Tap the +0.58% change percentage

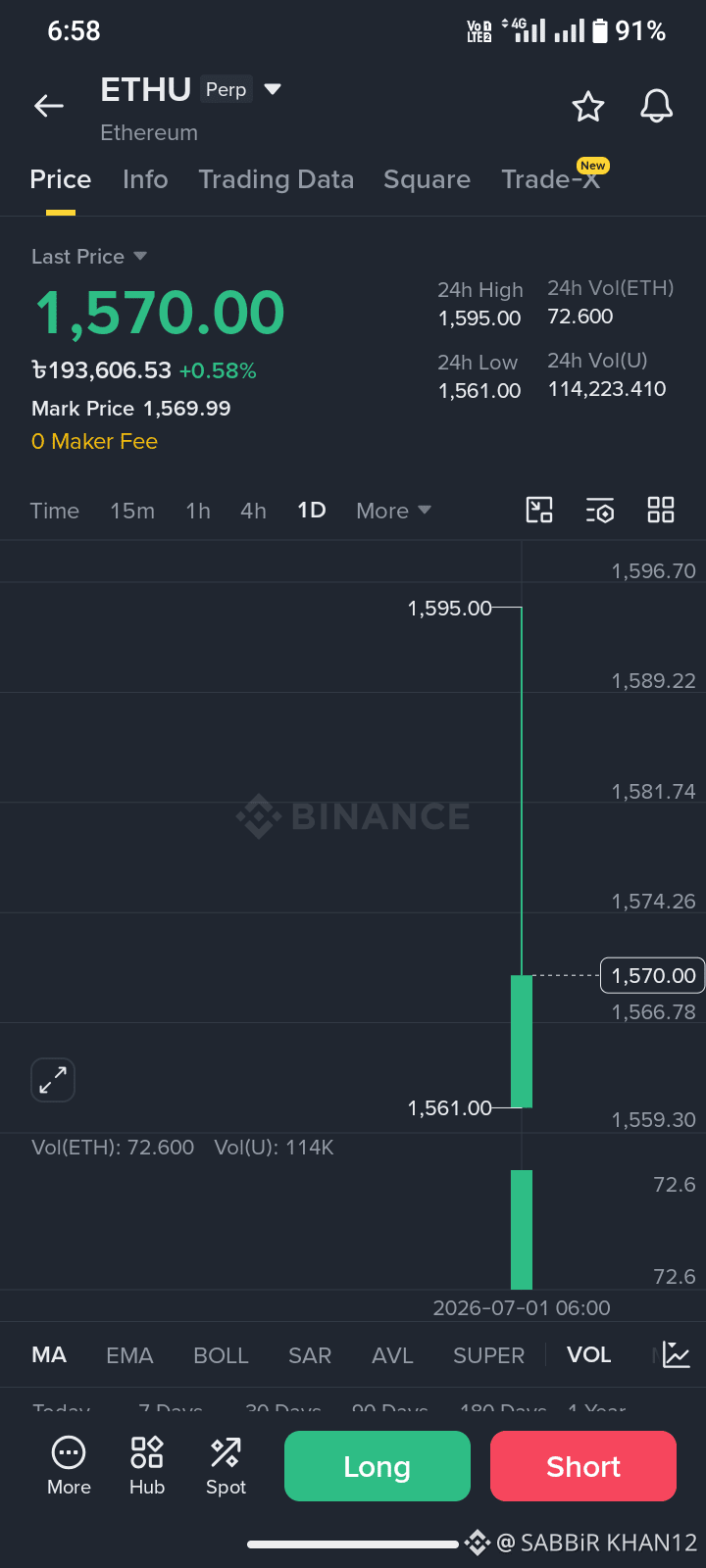point(218,370)
